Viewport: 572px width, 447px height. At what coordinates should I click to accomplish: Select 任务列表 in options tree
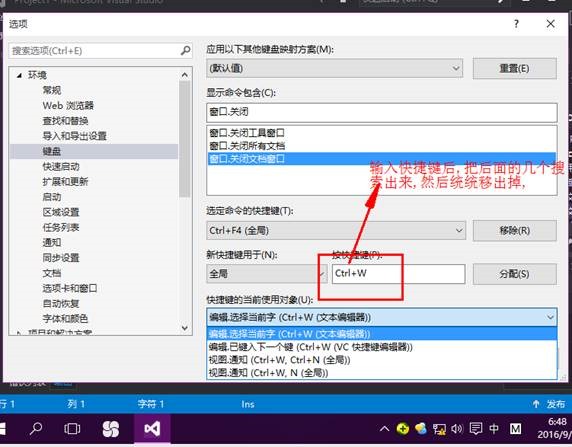61,227
